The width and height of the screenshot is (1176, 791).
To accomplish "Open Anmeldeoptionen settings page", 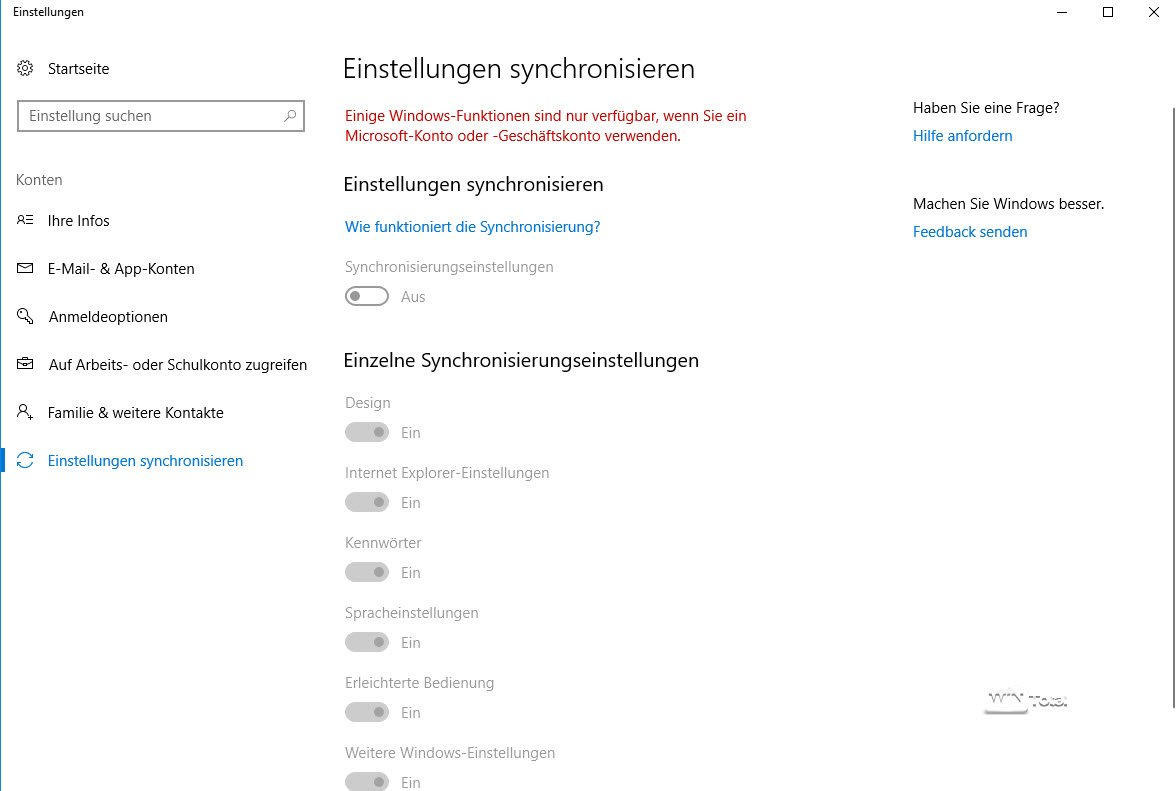I will (108, 317).
